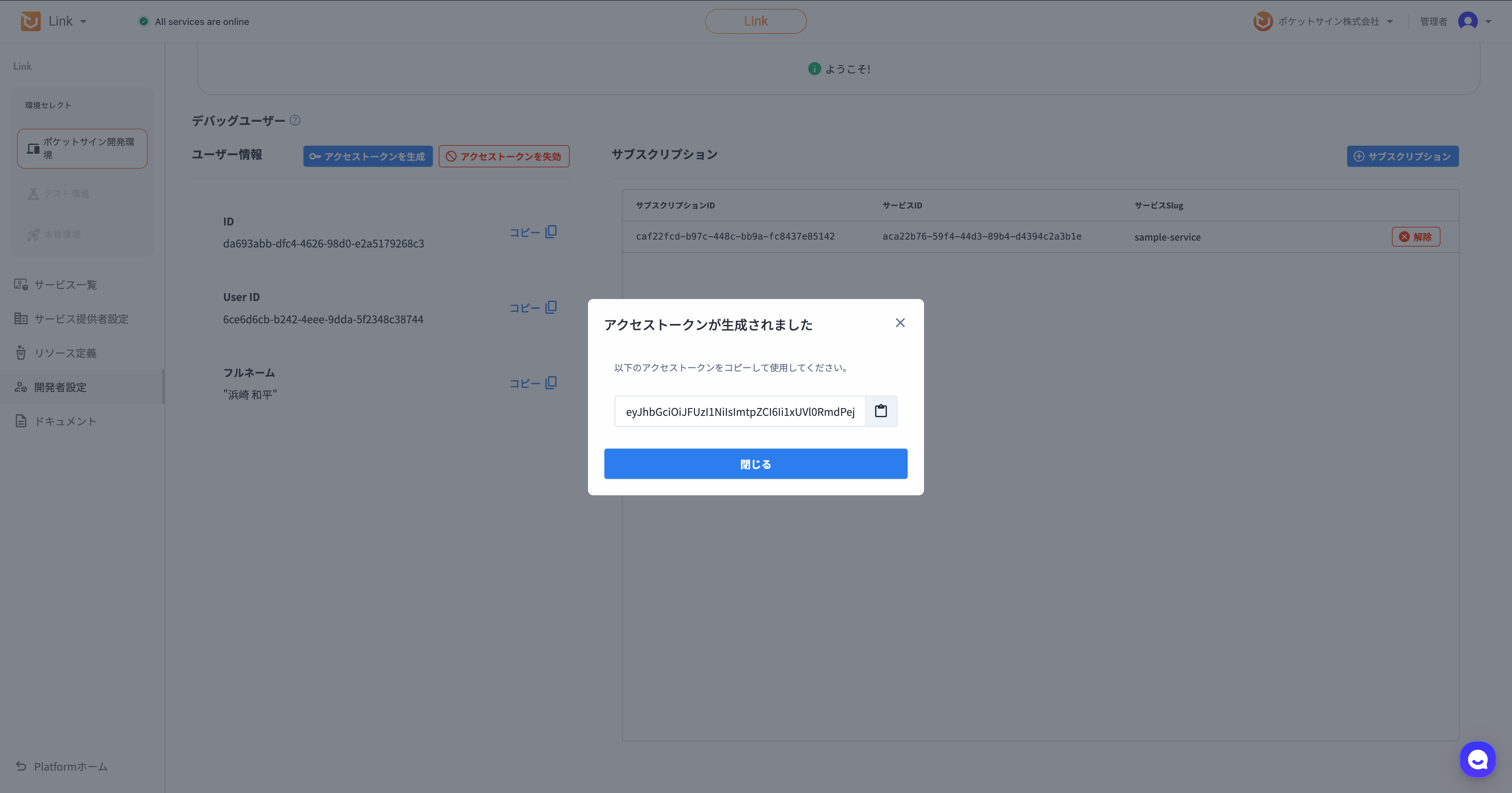Open リソース定義 in the sidebar
This screenshot has width=1512, height=793.
pos(65,353)
